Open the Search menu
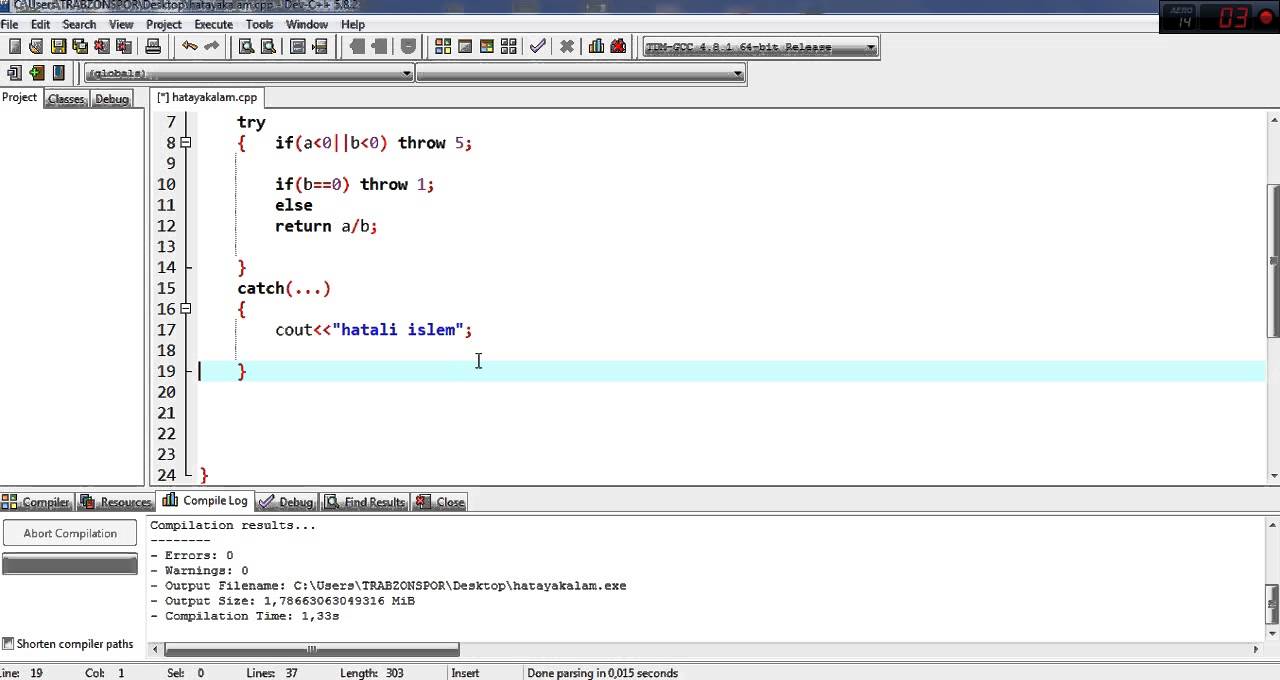Image resolution: width=1280 pixels, height=680 pixels. (79, 24)
